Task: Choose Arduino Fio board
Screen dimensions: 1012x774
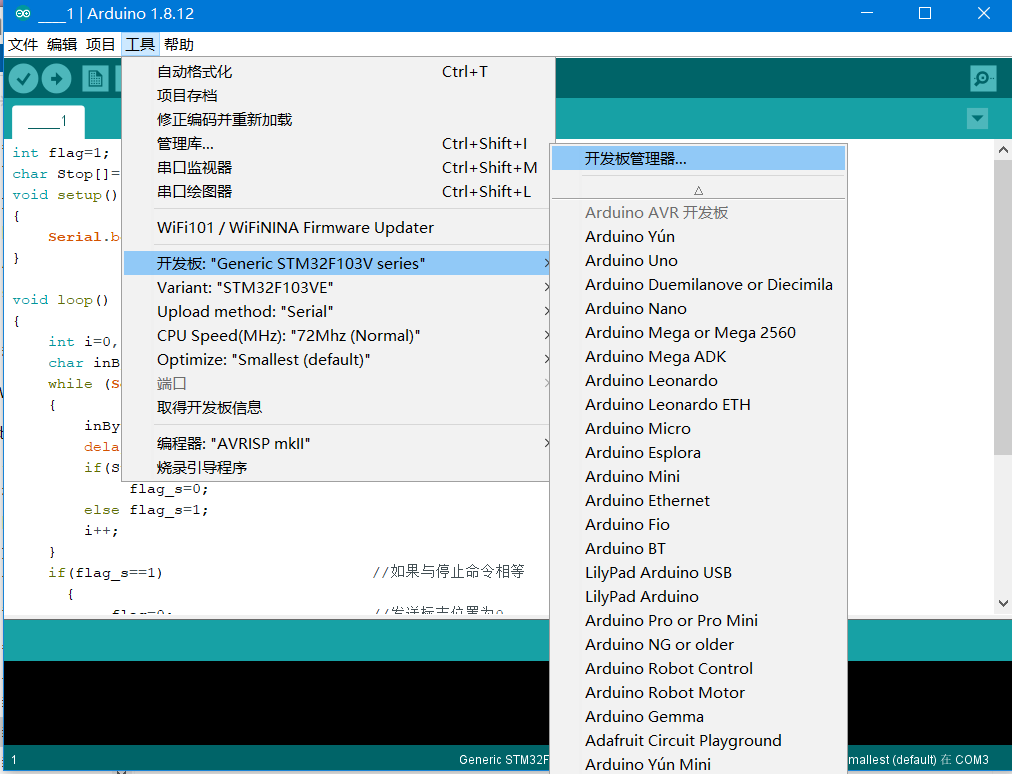Action: click(x=698, y=524)
